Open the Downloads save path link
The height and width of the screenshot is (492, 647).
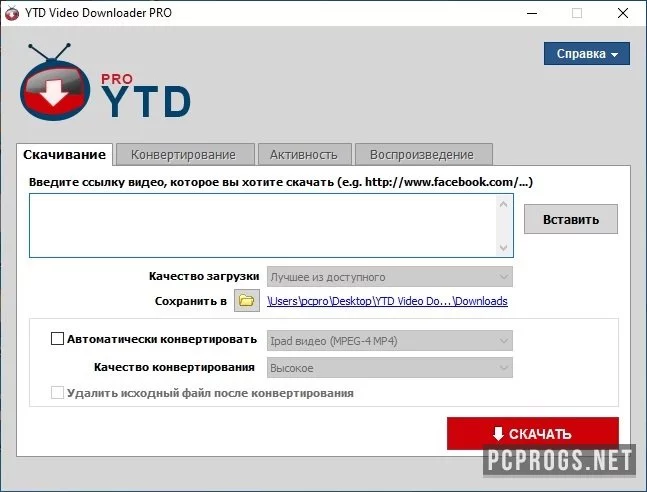pos(387,301)
